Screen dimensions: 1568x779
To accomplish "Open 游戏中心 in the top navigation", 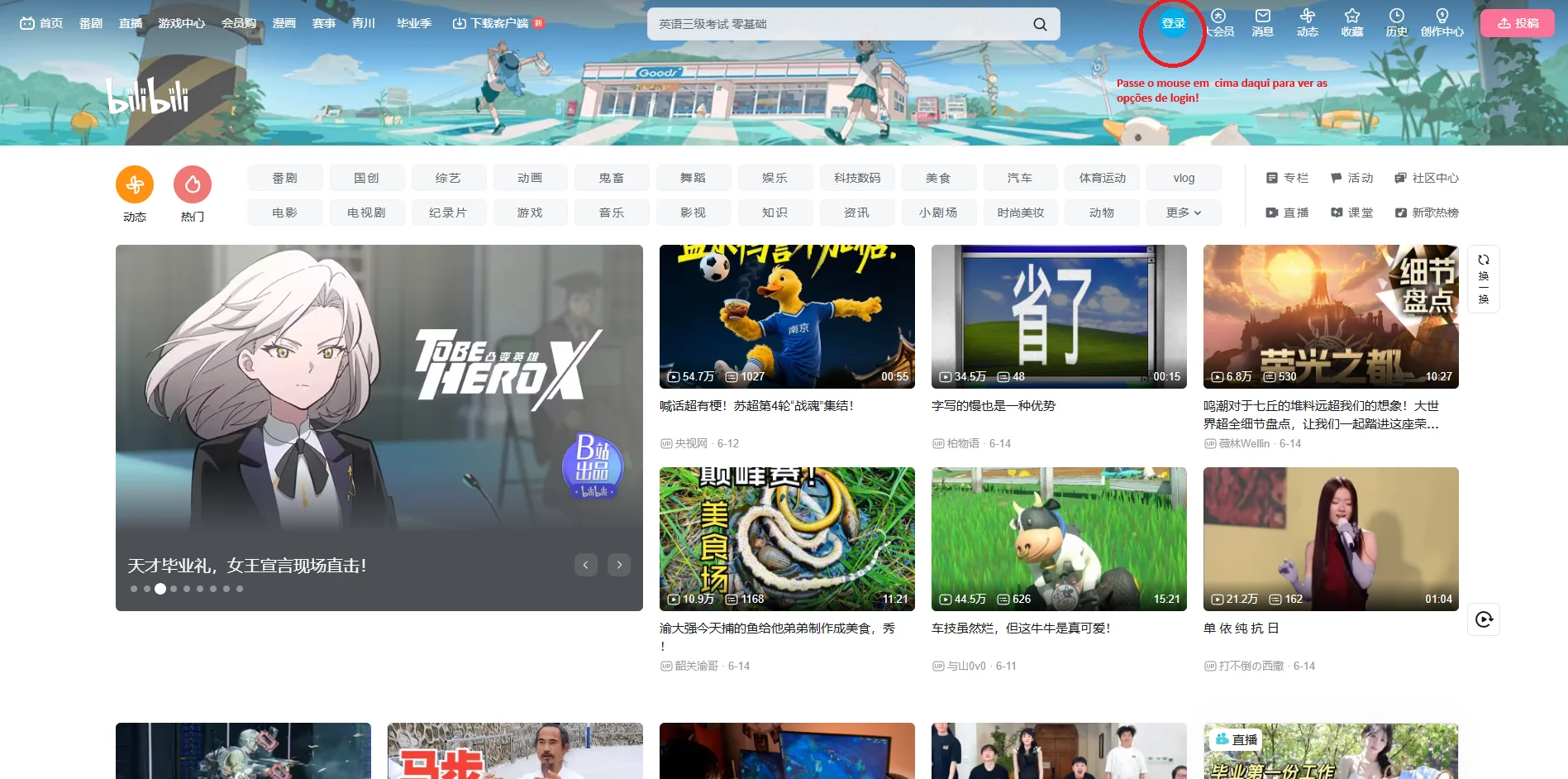I will [x=182, y=23].
